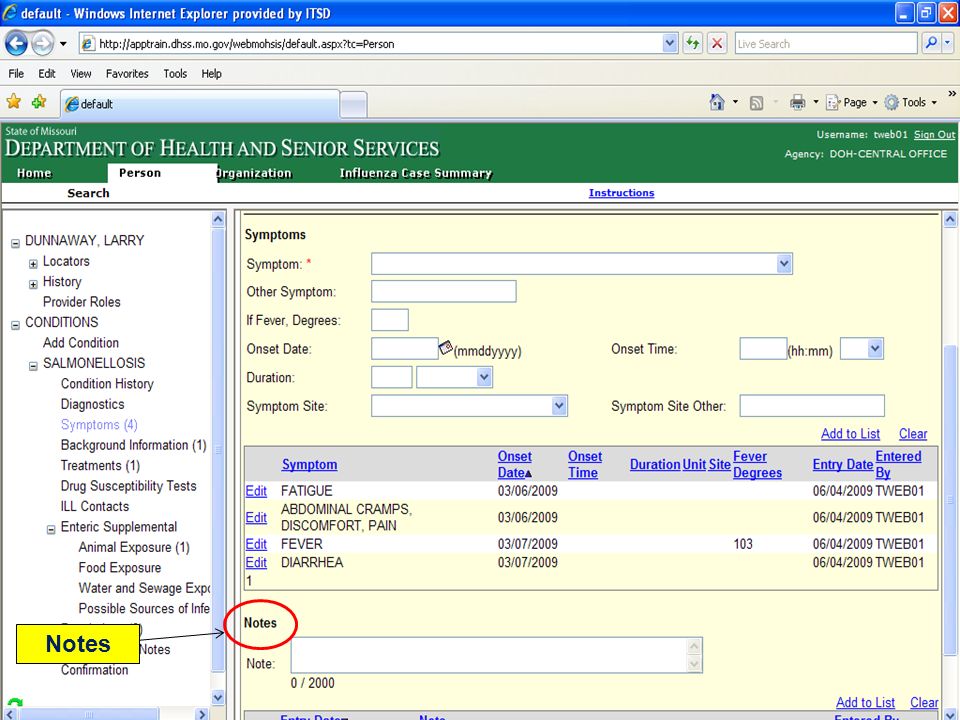This screenshot has height=720, width=960.
Task: Open the Onset Date calendar picker icon
Action: pyautogui.click(x=446, y=348)
